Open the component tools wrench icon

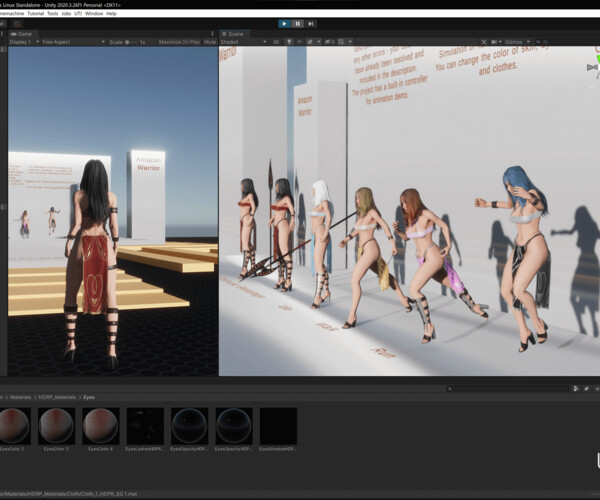[x=484, y=42]
